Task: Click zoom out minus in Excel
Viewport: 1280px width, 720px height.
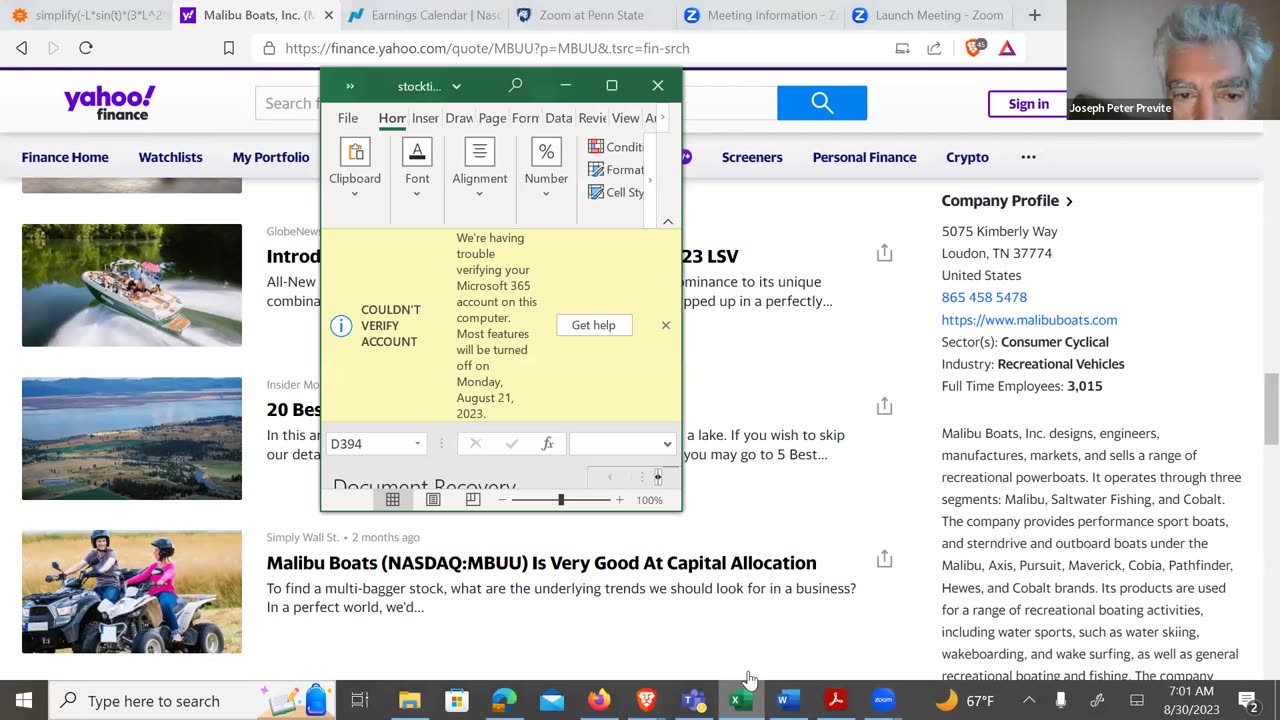Action: coord(502,500)
